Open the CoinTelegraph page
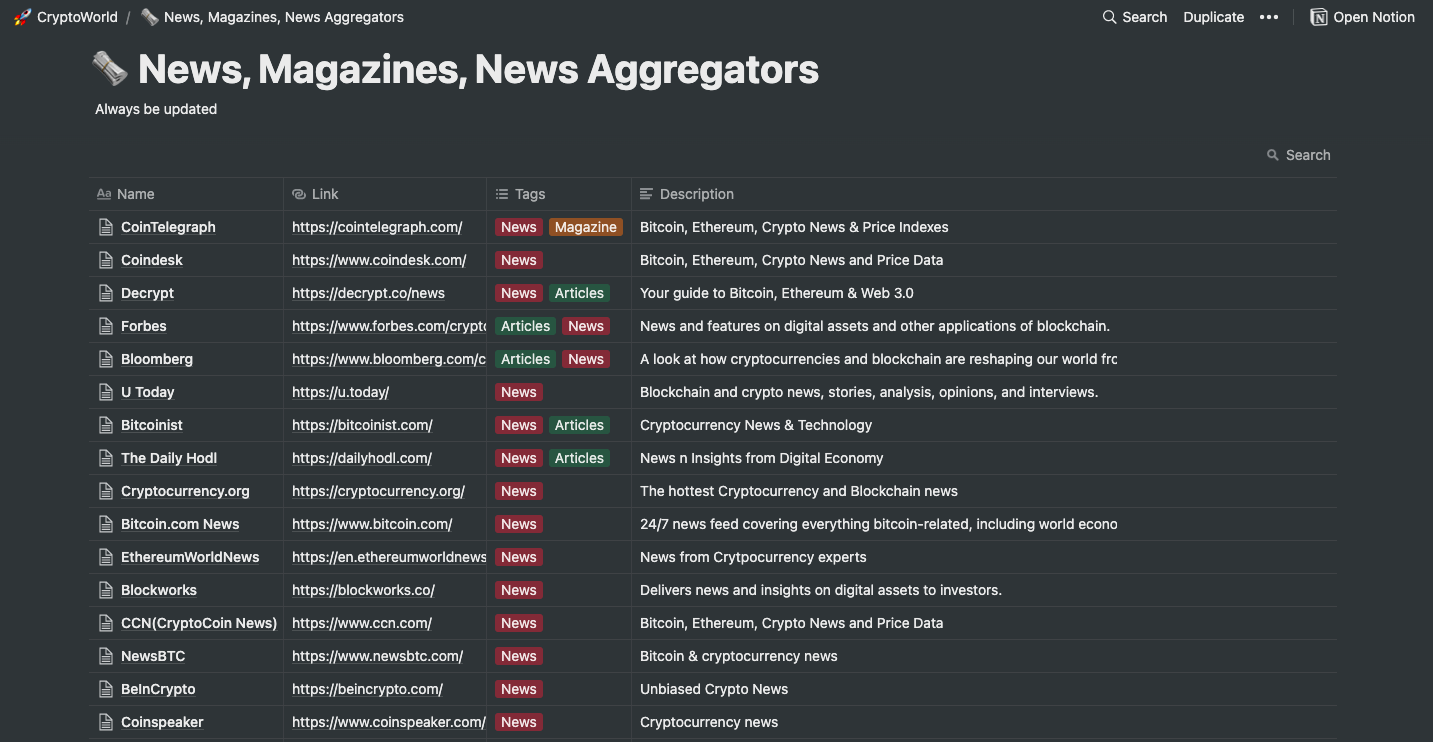The image size is (1433, 742). [168, 227]
